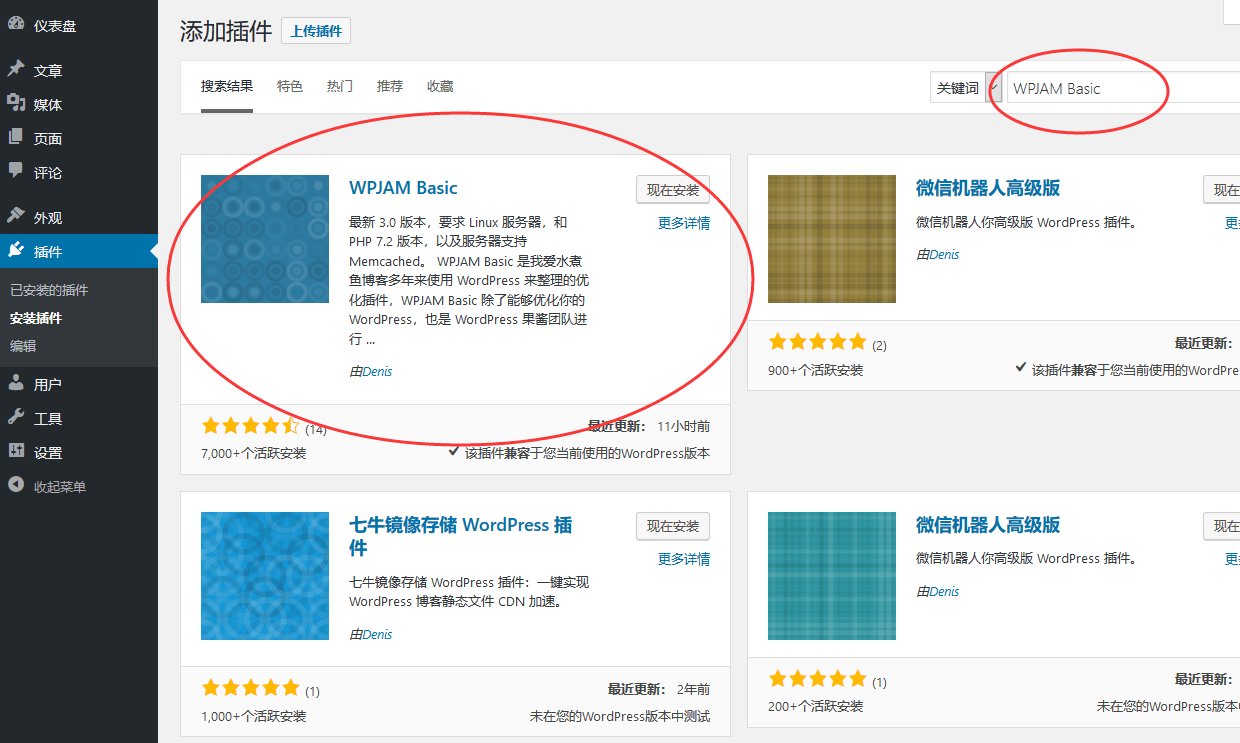The width and height of the screenshot is (1240, 743).
Task: Switch to the 搜索结果 tab
Action: point(227,87)
